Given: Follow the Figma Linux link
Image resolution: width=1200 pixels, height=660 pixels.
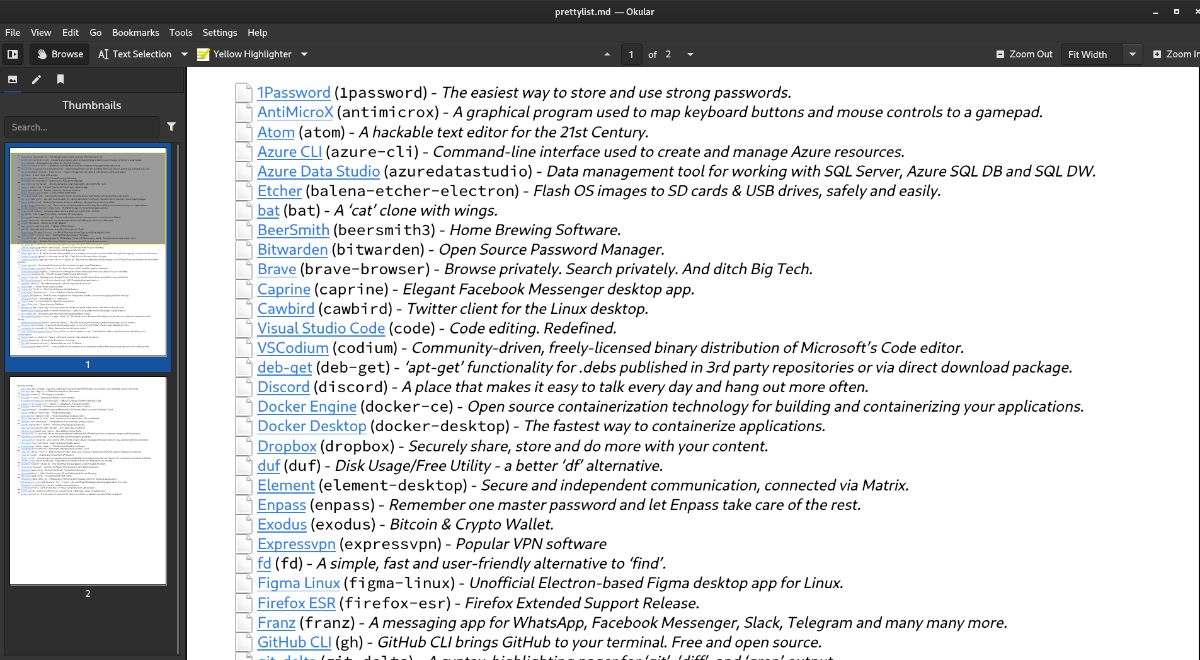Looking at the screenshot, I should [x=299, y=583].
